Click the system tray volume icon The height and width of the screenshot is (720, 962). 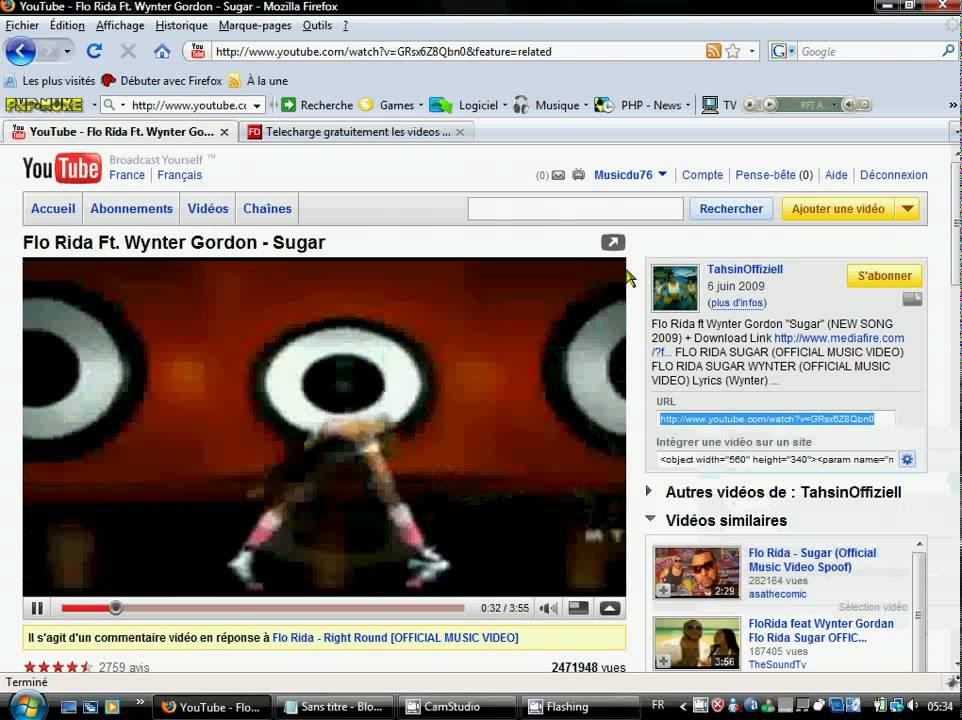[912, 706]
